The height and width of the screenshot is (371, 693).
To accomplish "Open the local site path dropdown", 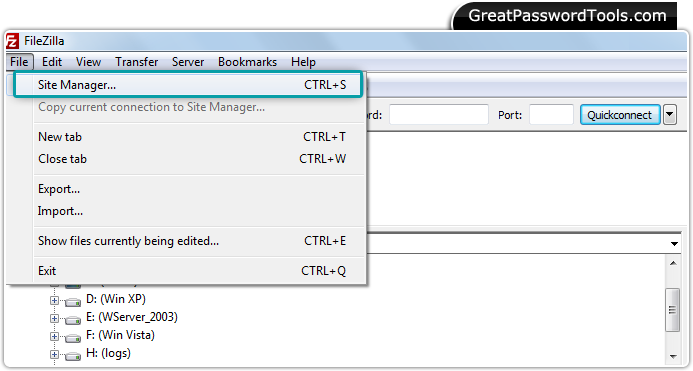I will 674,243.
